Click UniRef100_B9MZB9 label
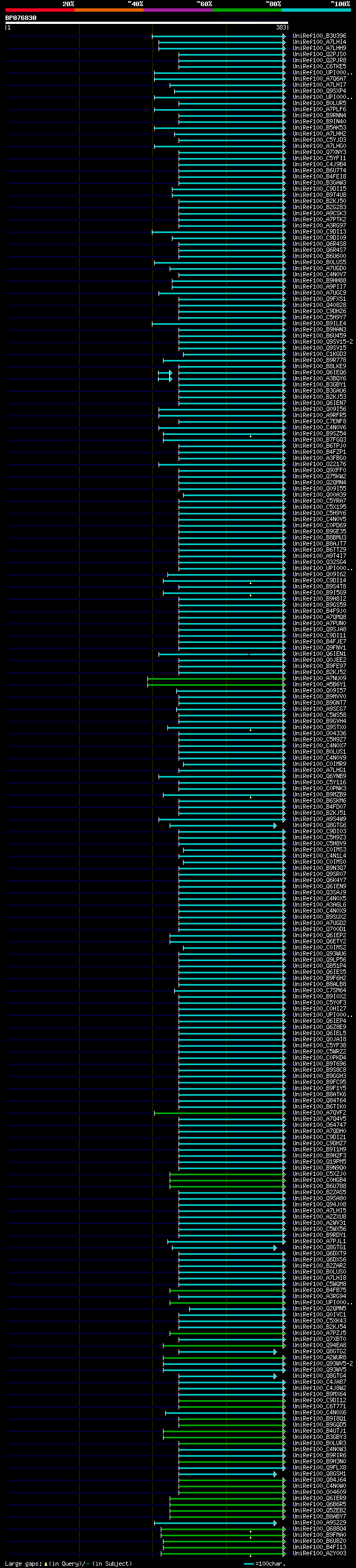 tap(319, 795)
